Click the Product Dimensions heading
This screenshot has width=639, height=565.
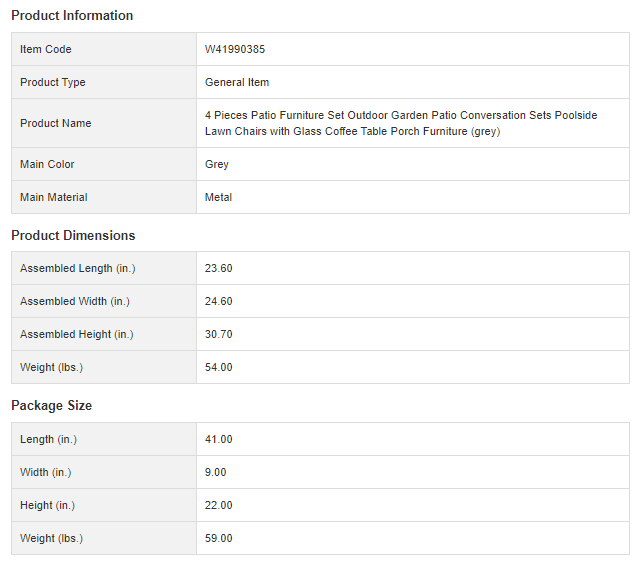pyautogui.click(x=73, y=236)
